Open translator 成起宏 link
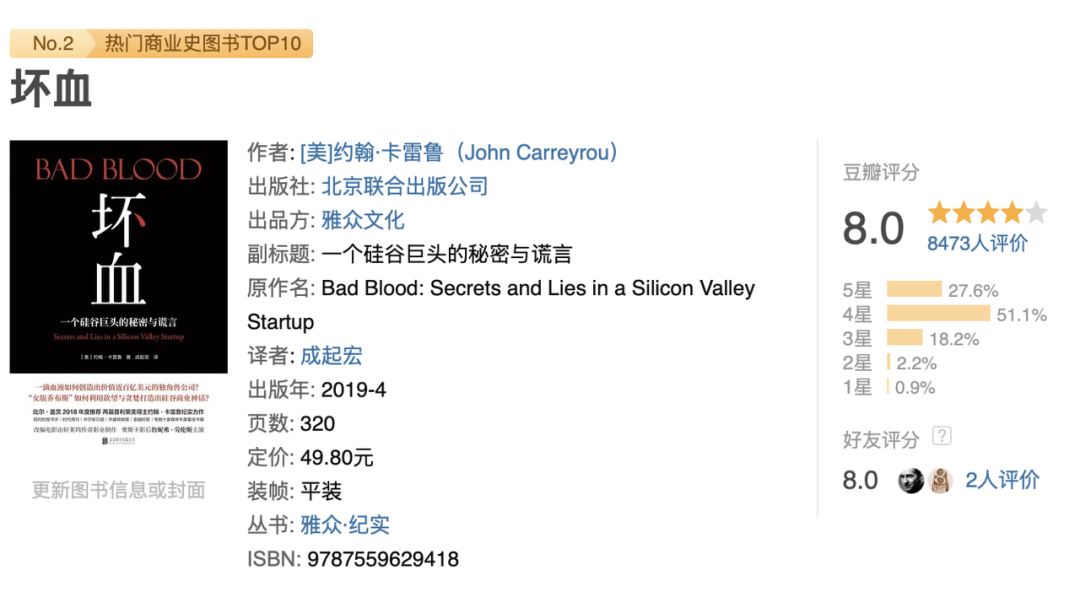Screen dimensions: 1080x613 (331, 355)
